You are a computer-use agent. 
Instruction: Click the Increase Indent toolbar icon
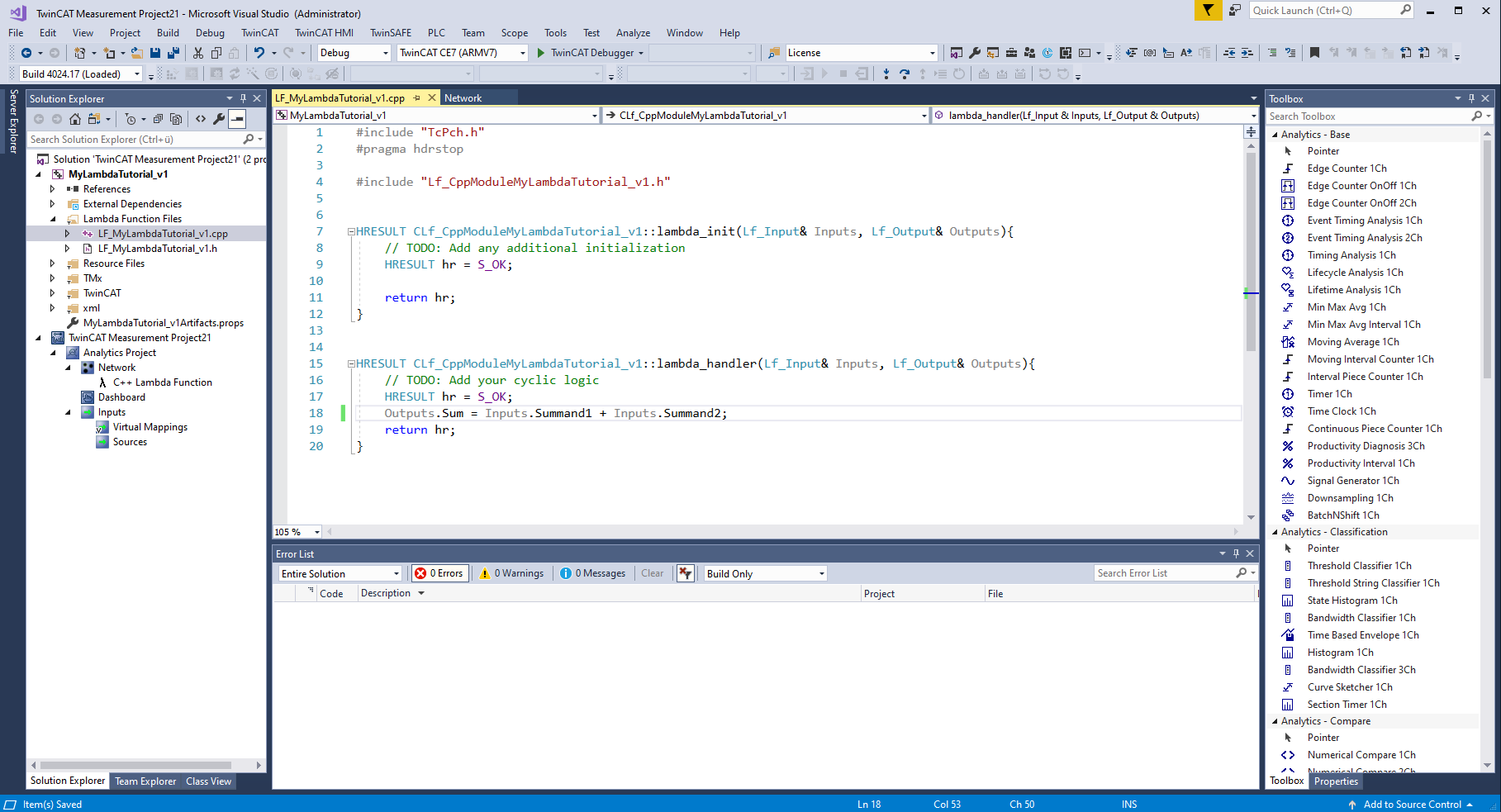[x=1247, y=53]
